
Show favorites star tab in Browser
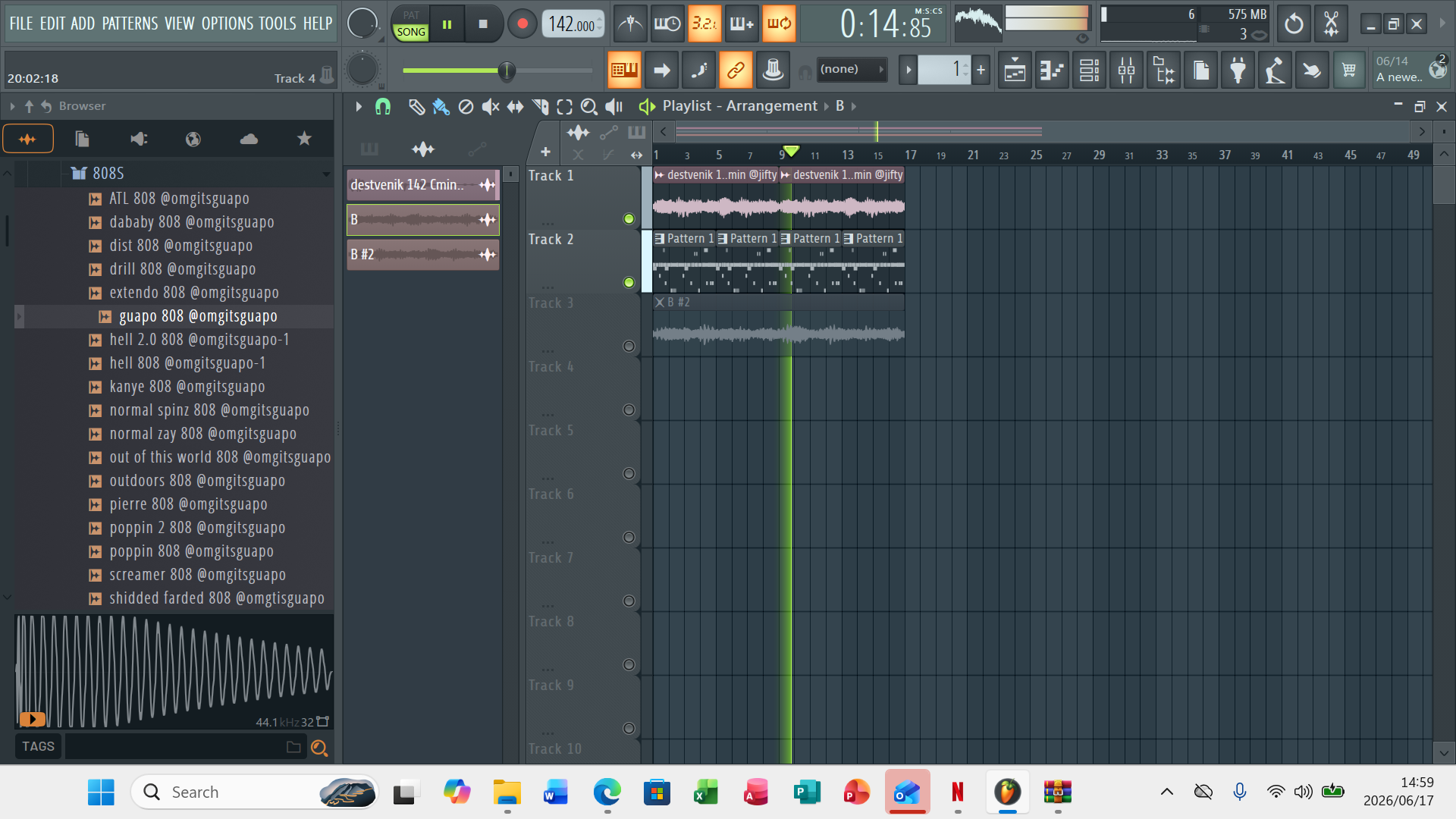click(x=304, y=139)
